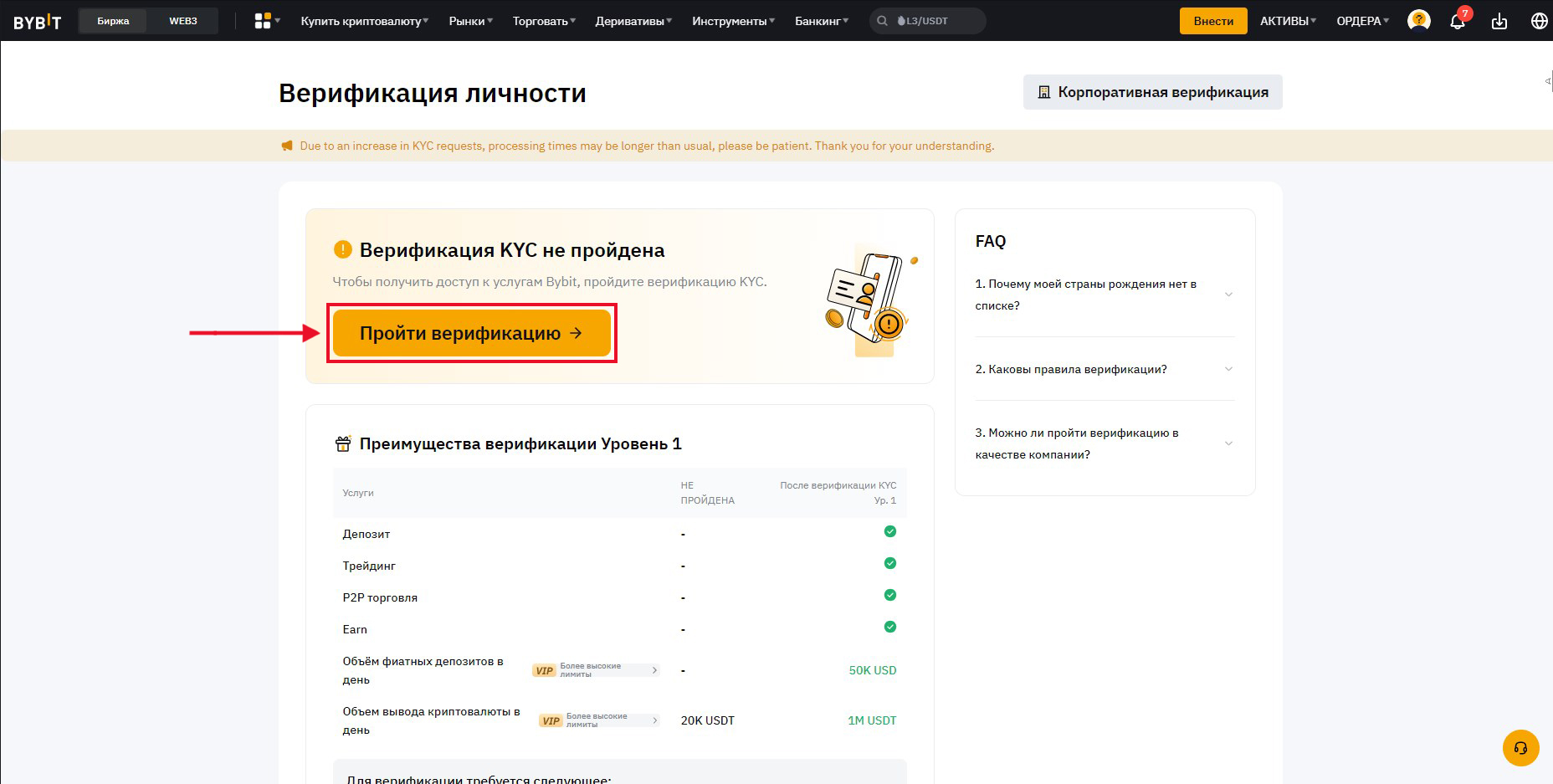Click the FAQ heading
This screenshot has height=784, width=1553.
click(991, 241)
